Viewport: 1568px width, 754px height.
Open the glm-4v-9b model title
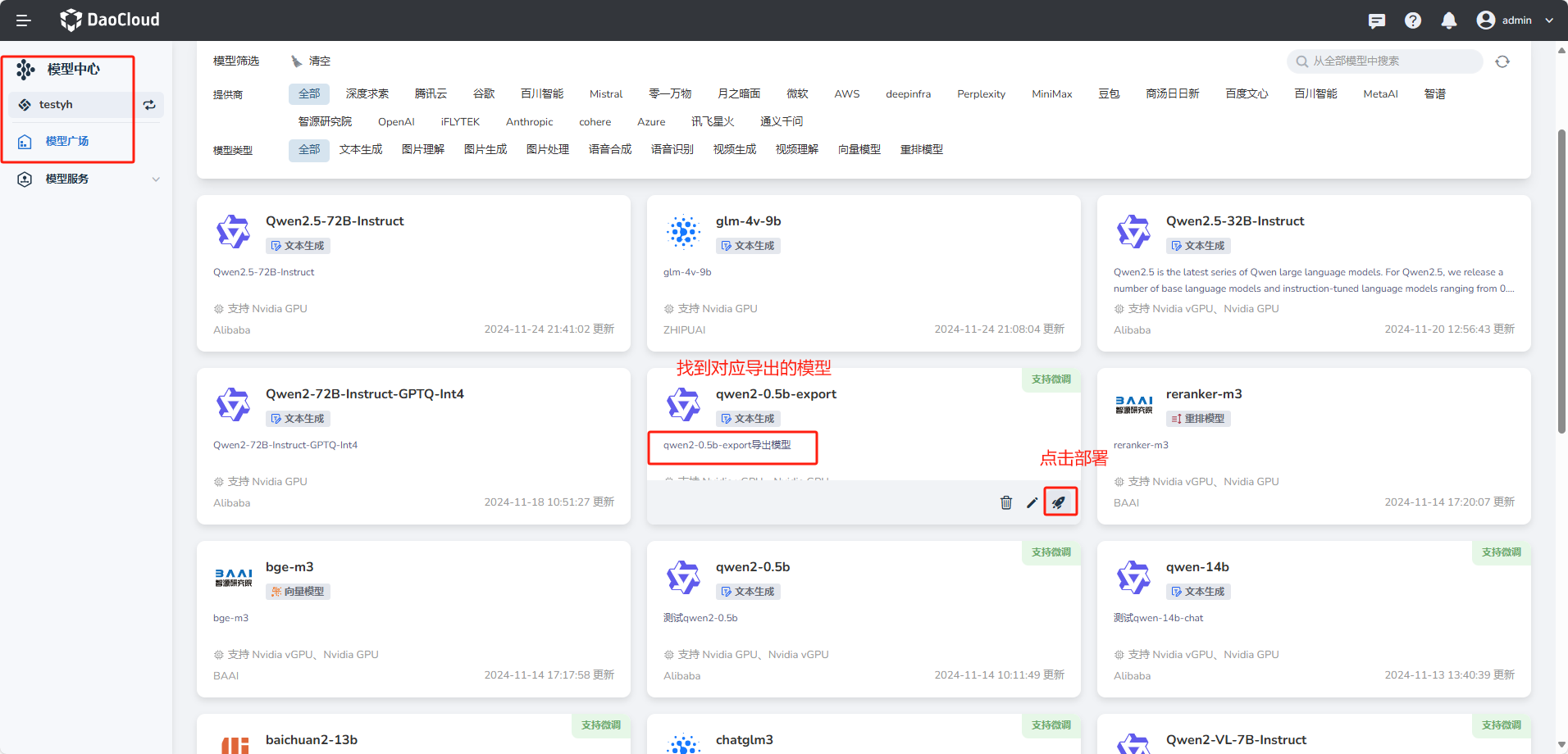coord(749,221)
